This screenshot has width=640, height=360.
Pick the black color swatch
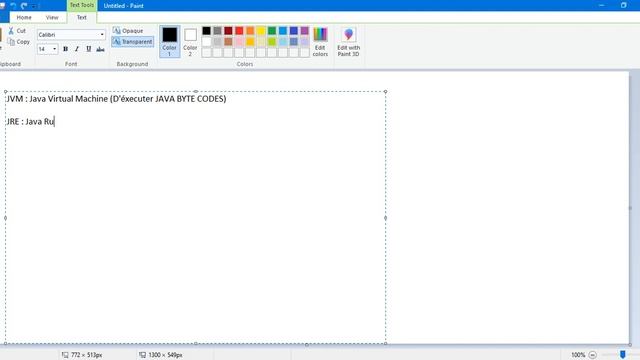pos(207,31)
